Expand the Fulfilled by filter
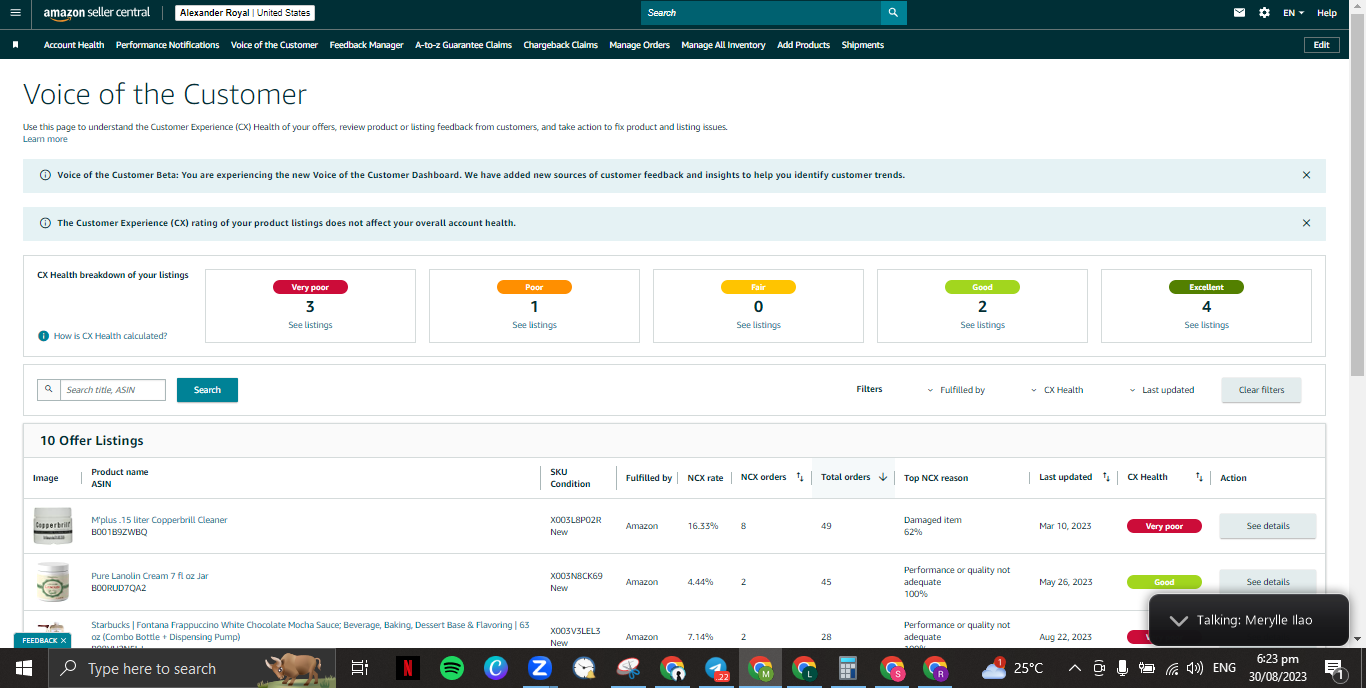 (x=956, y=390)
